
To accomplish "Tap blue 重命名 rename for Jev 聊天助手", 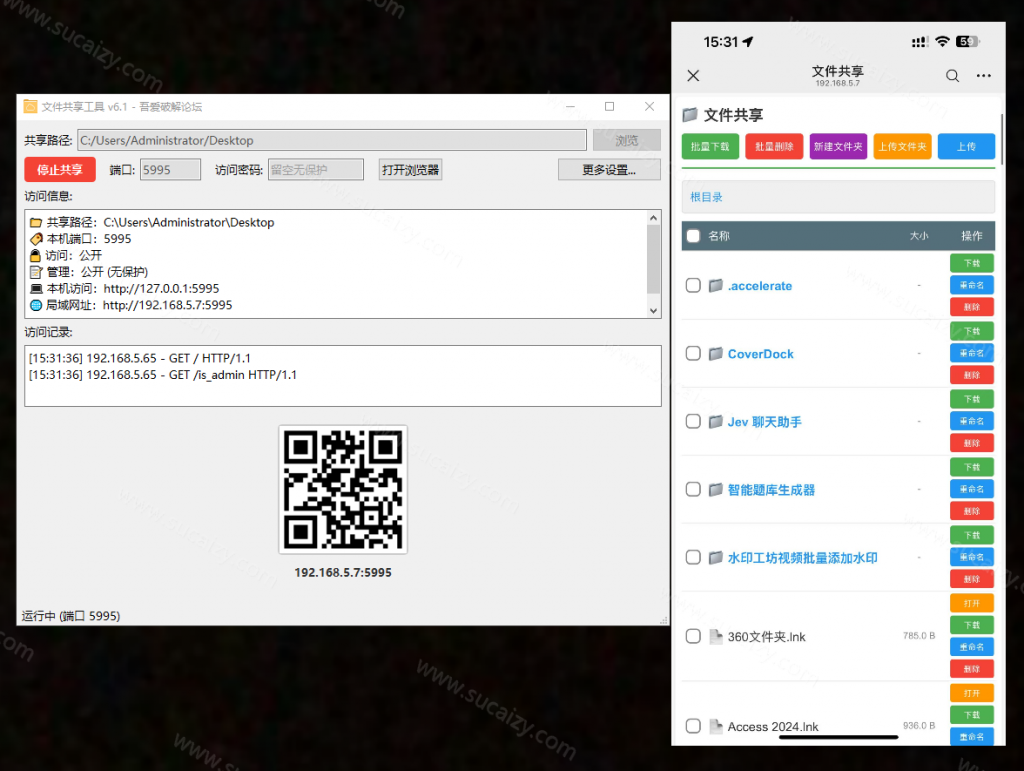I will pos(972,421).
